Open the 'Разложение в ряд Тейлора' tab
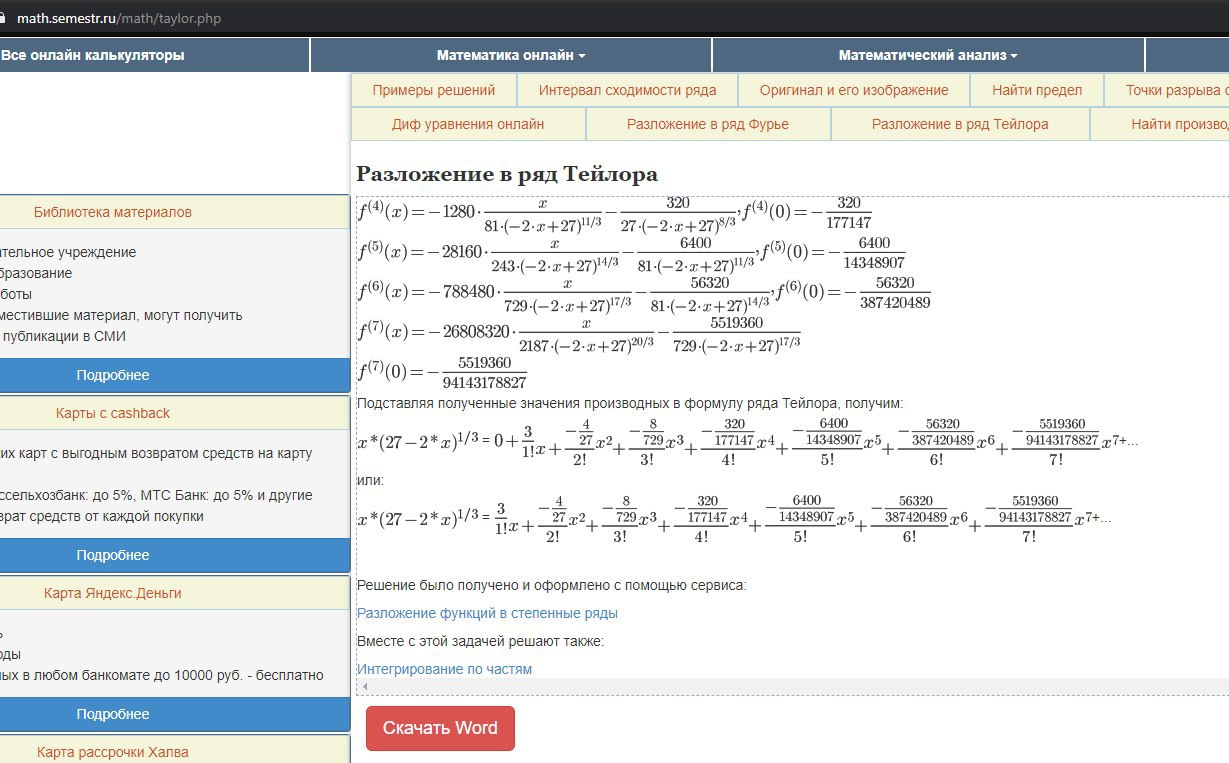The height and width of the screenshot is (763, 1229). (x=960, y=124)
